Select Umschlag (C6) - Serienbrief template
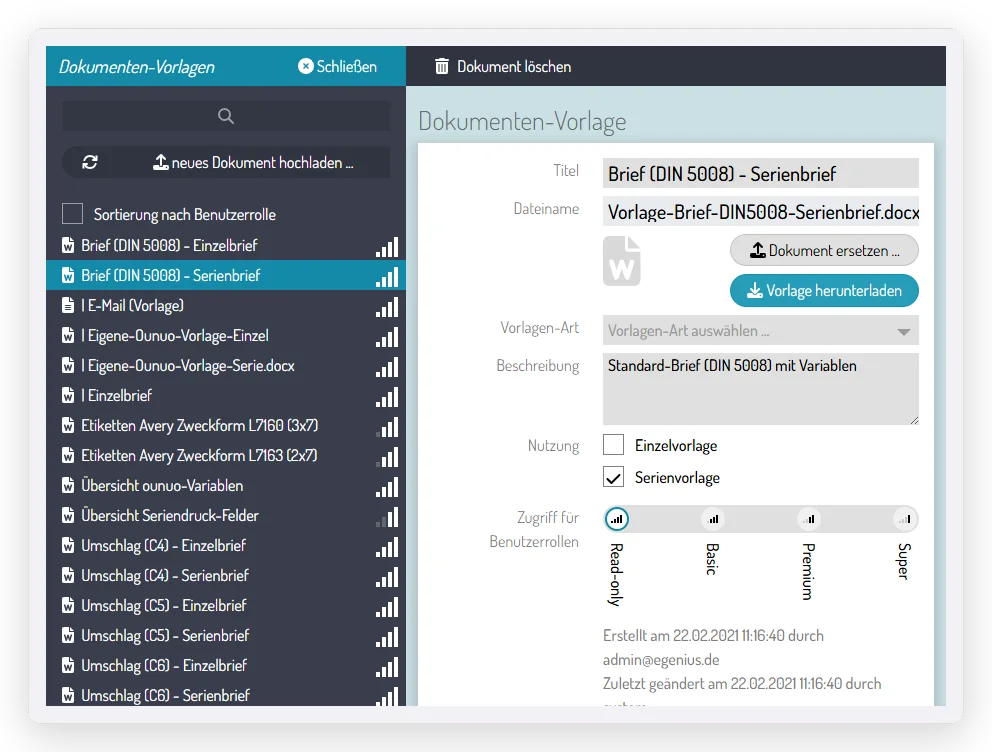Viewport: 992px width, 752px height. [x=226, y=694]
